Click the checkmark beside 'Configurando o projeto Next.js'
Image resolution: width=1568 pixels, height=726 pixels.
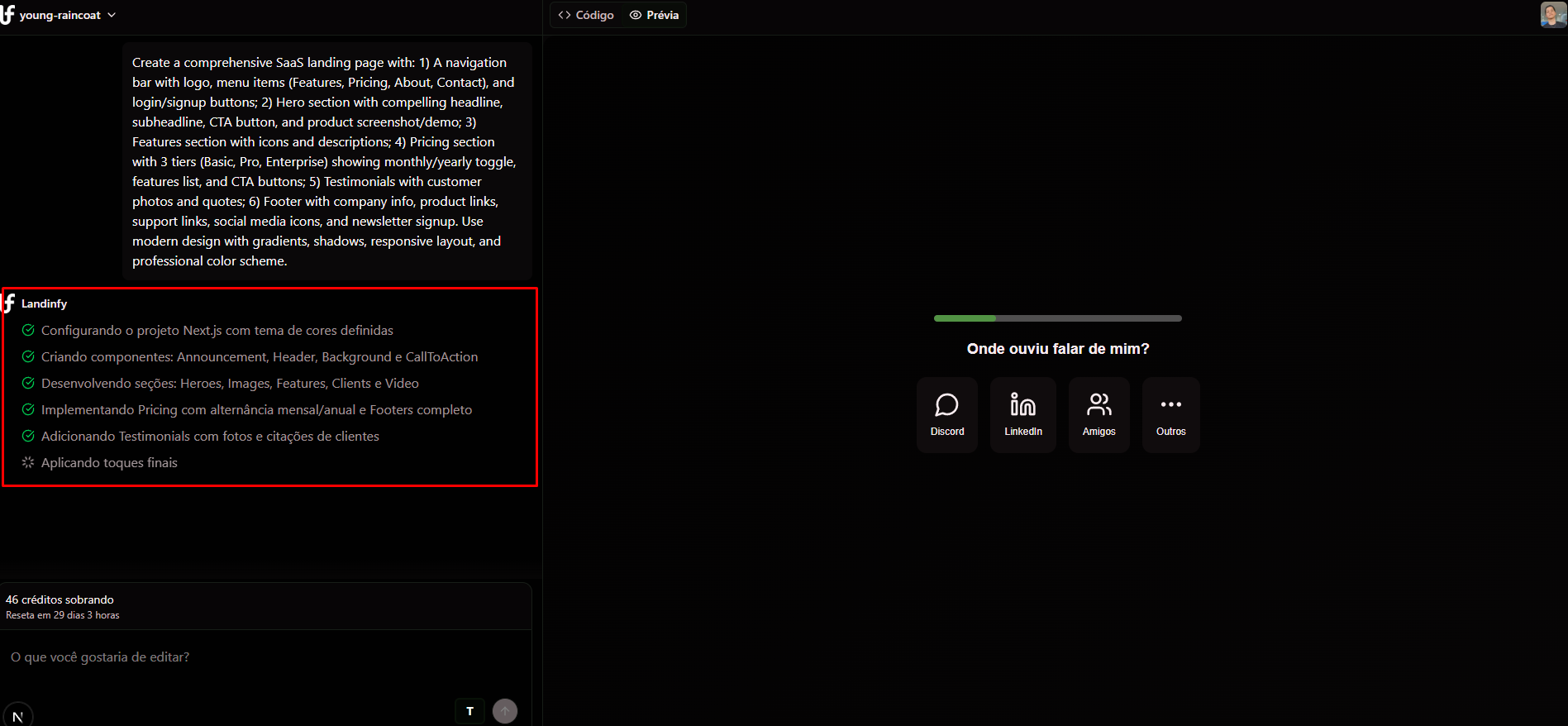pyautogui.click(x=28, y=331)
